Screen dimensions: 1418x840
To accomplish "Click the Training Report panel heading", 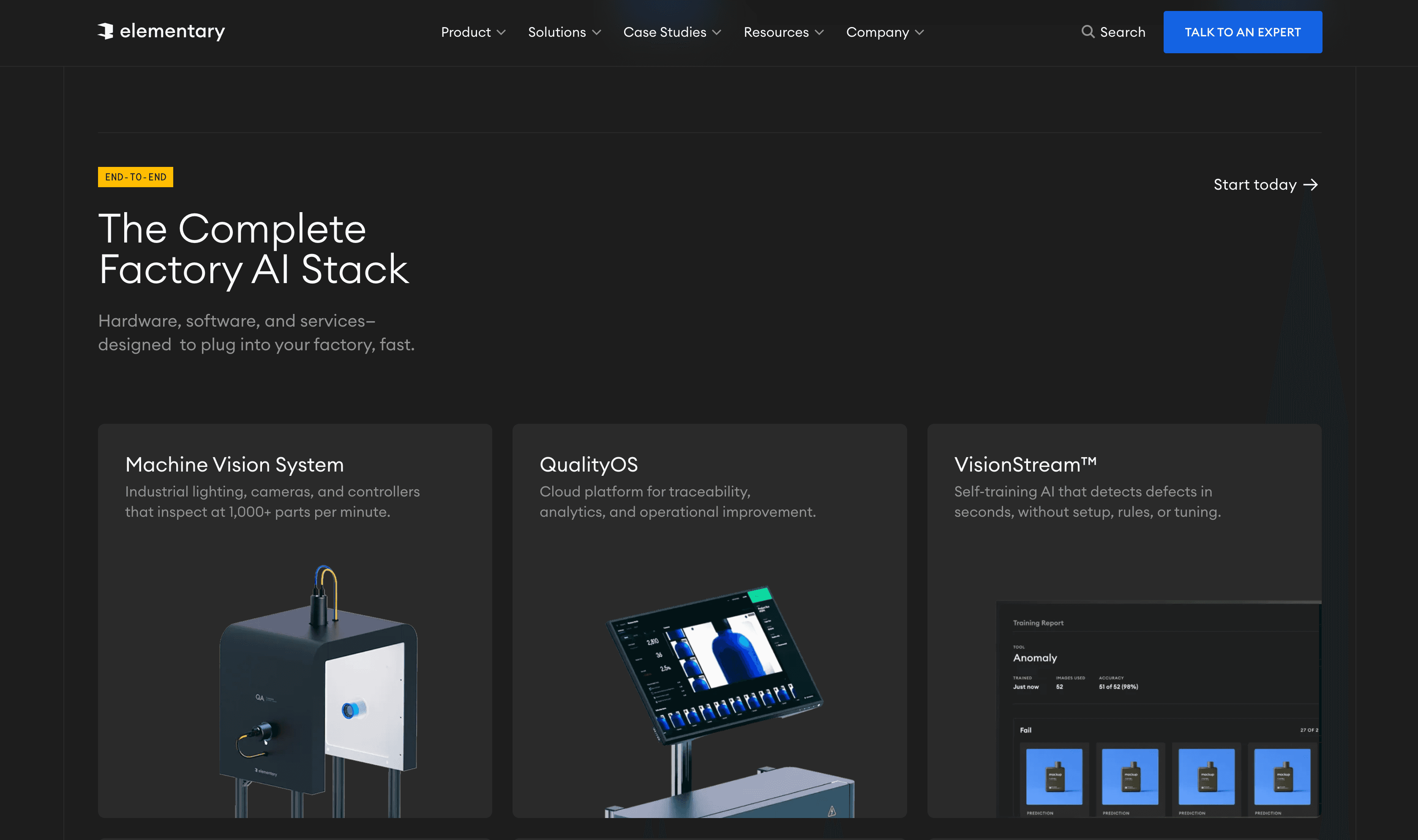I will point(1038,623).
